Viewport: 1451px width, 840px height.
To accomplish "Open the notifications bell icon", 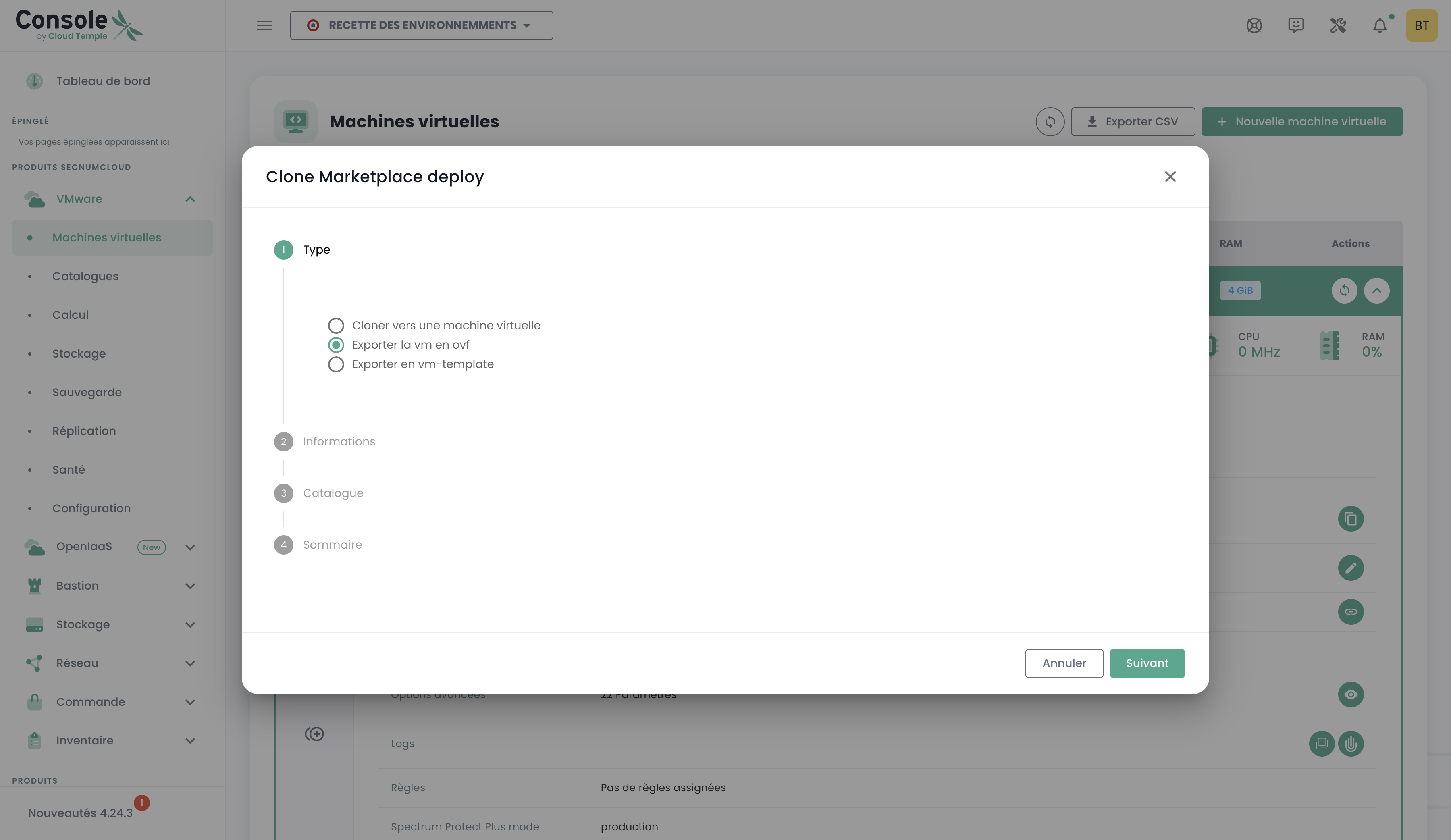I will [x=1380, y=25].
